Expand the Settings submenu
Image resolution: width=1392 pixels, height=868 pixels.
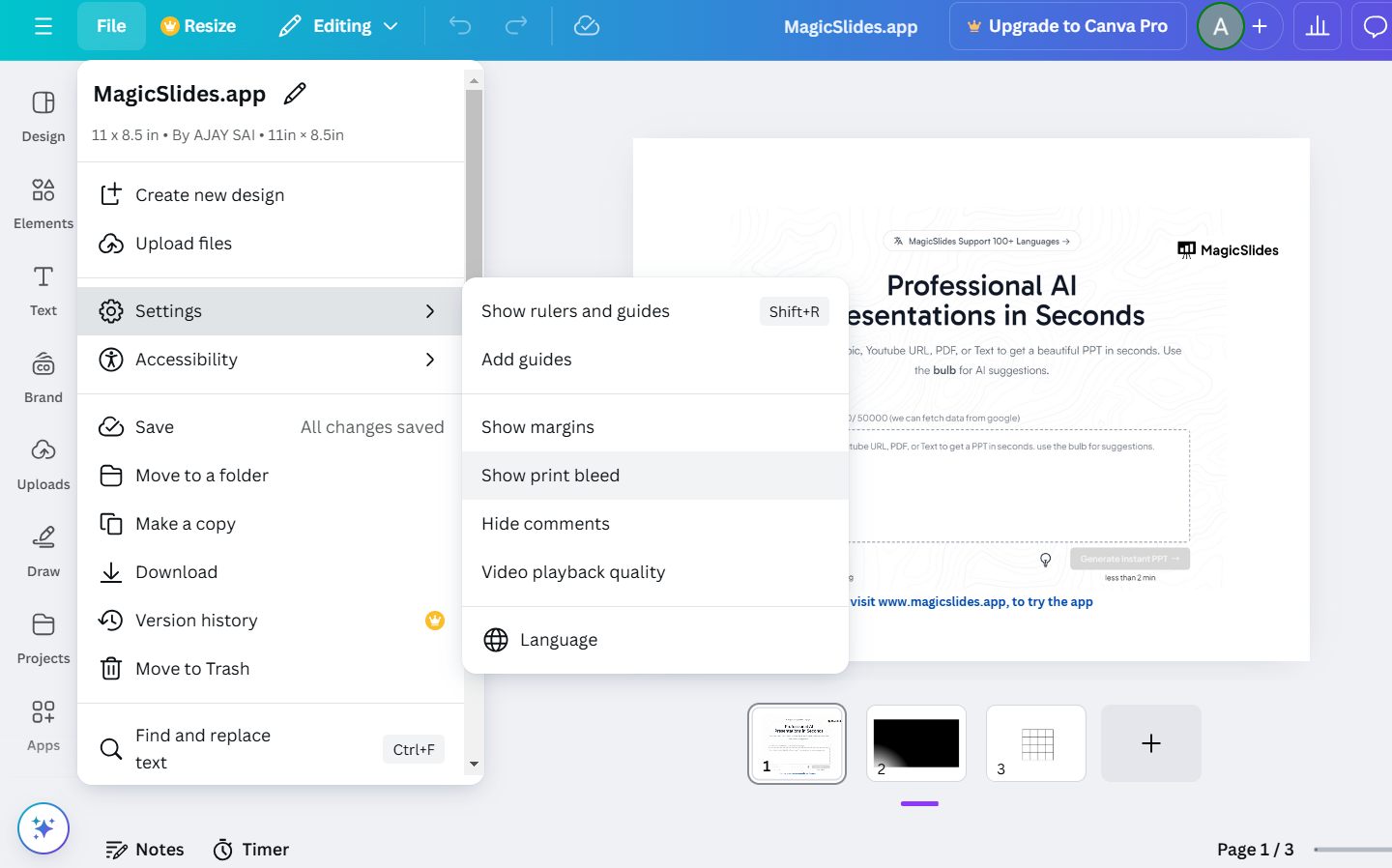pos(271,311)
